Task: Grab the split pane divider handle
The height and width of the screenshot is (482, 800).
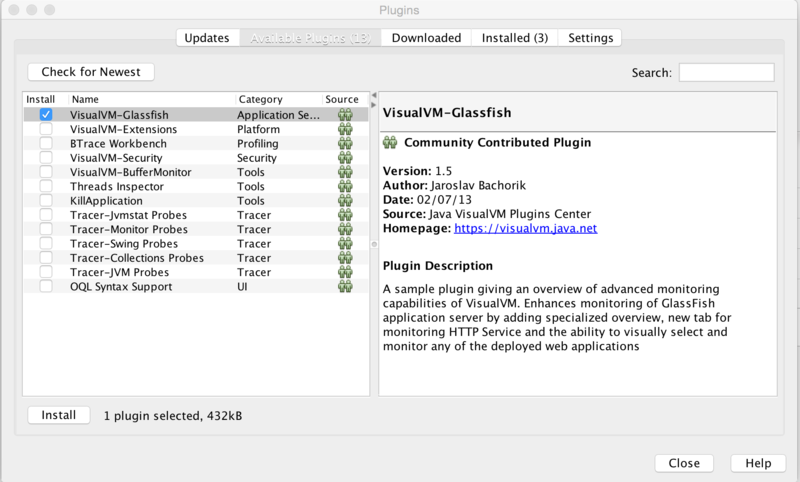Action: tap(374, 244)
